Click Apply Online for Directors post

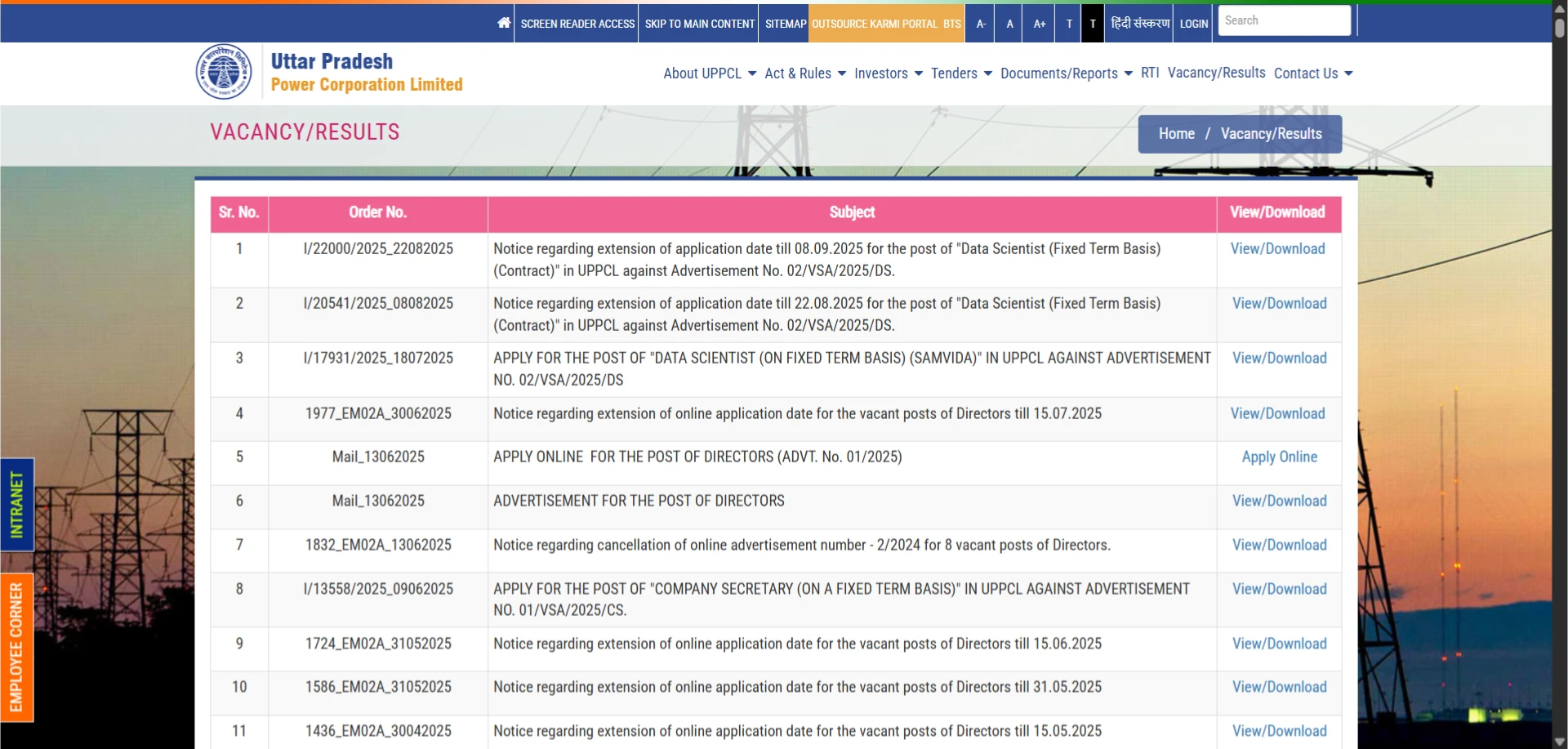coord(1279,457)
